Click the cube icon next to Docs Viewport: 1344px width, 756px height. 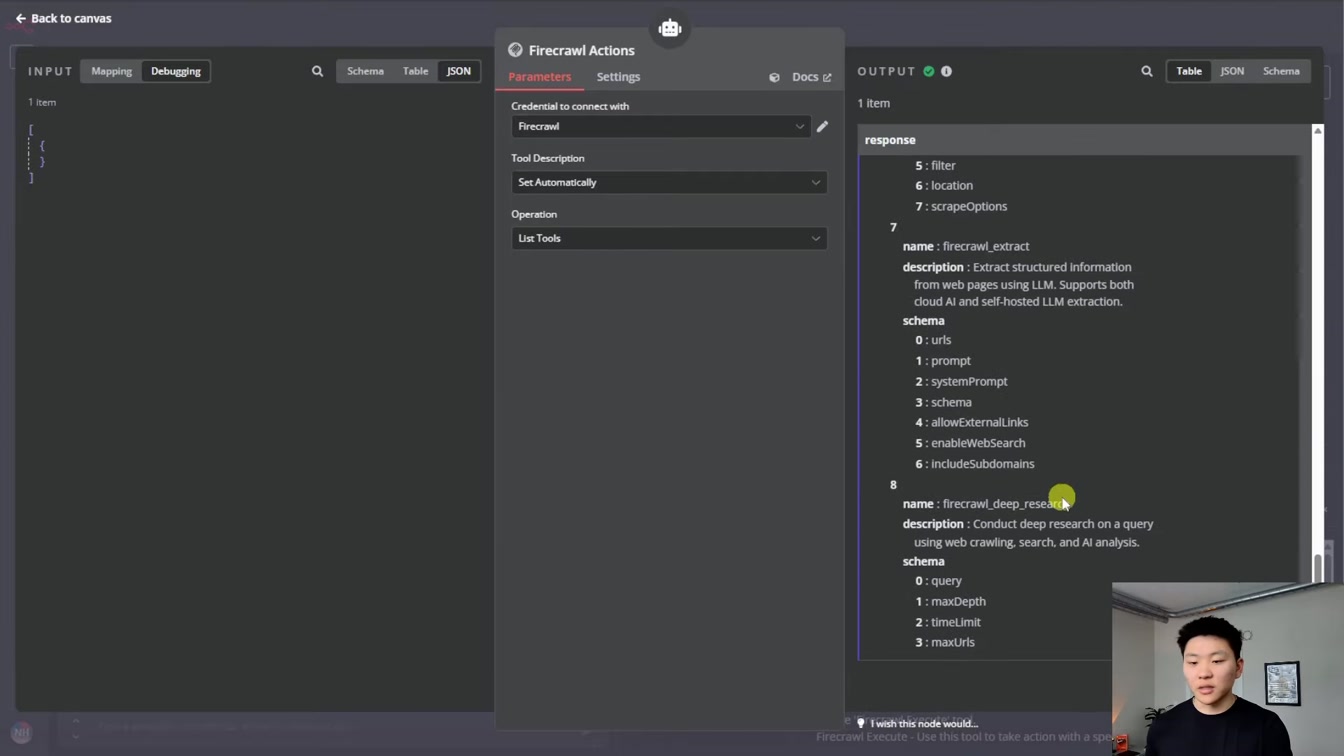click(774, 77)
